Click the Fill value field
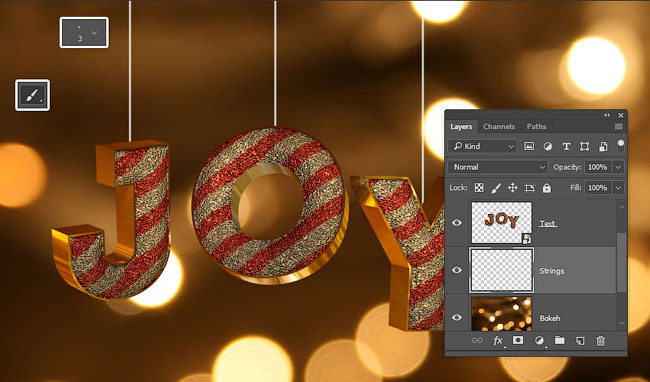 click(x=598, y=188)
